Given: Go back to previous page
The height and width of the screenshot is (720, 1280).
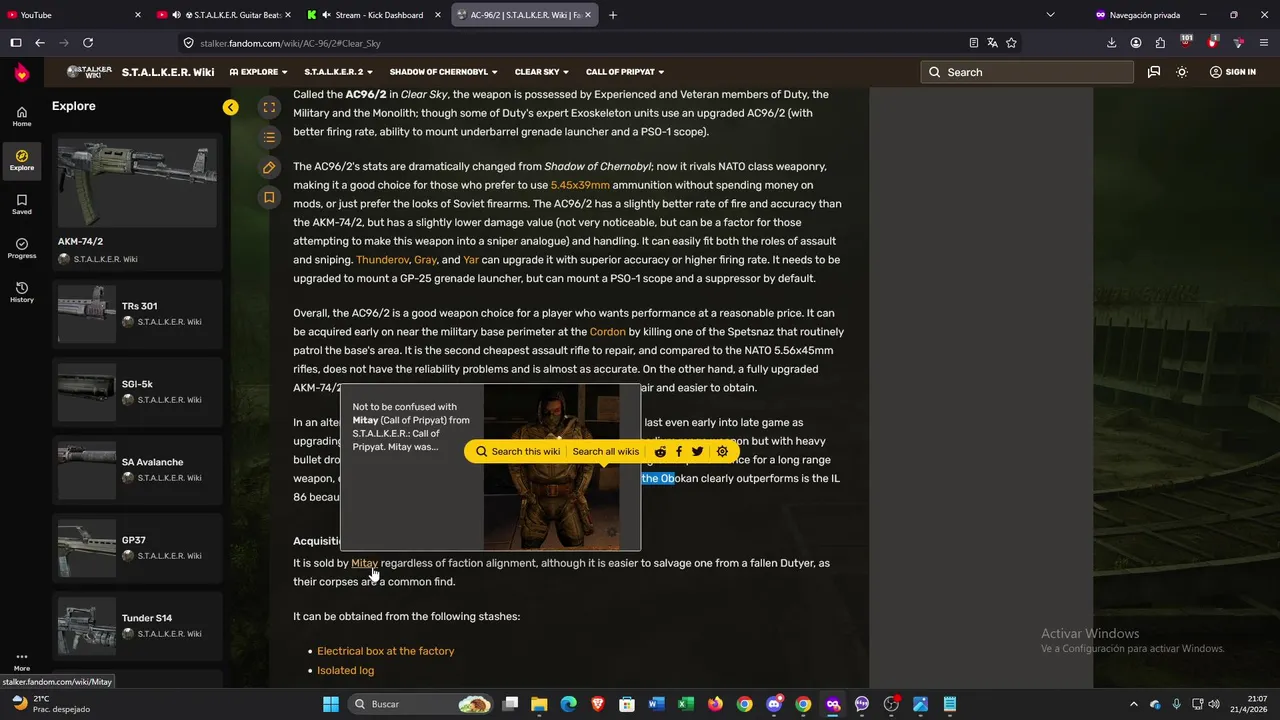Looking at the screenshot, I should click(x=40, y=43).
